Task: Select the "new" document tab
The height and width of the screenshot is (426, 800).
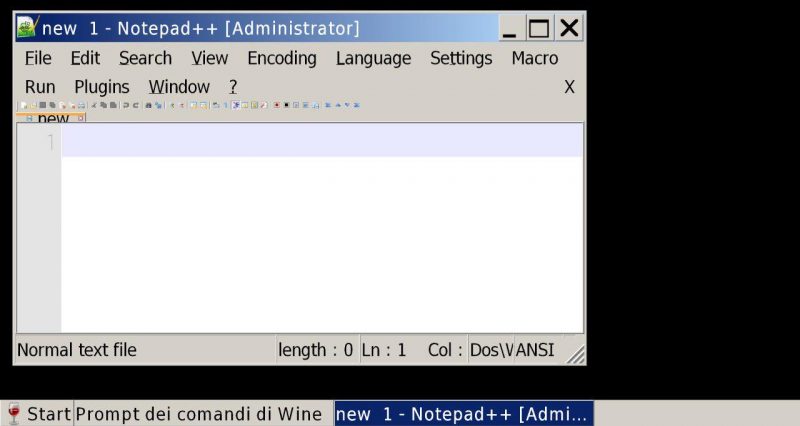Action: (53, 118)
